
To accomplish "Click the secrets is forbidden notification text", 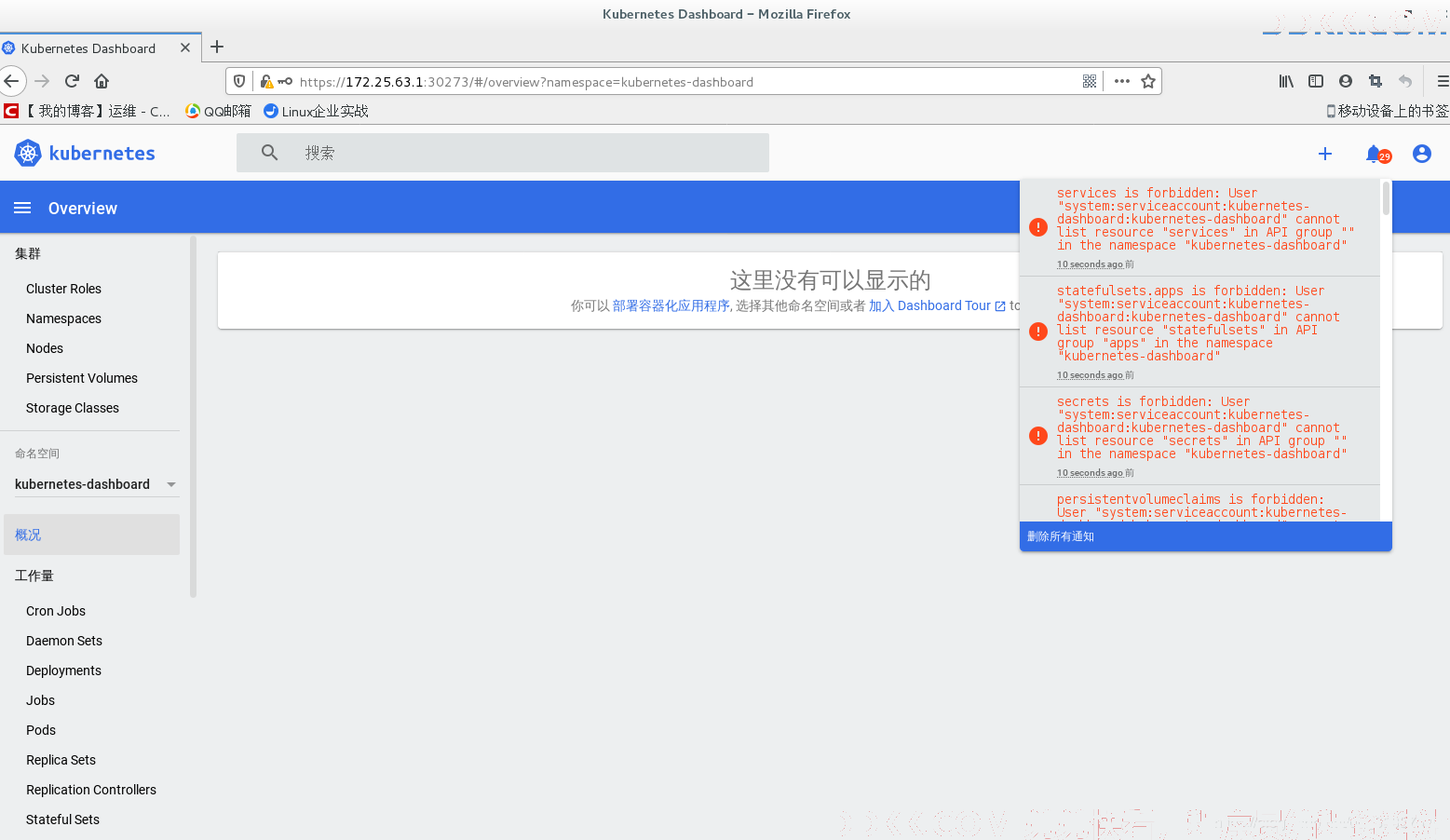I will pos(1202,427).
